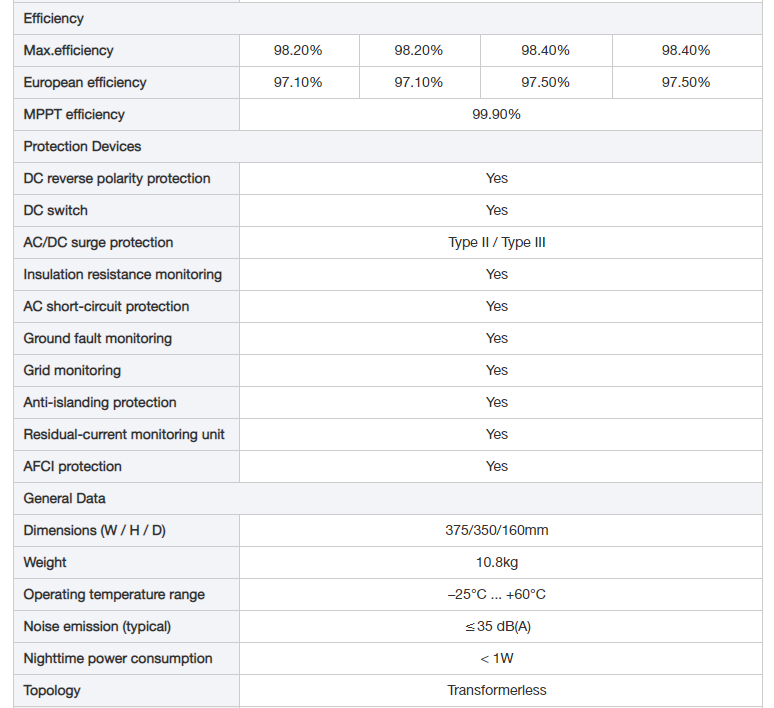
Task: Click the Anti-islanding protection label
Action: (100, 402)
